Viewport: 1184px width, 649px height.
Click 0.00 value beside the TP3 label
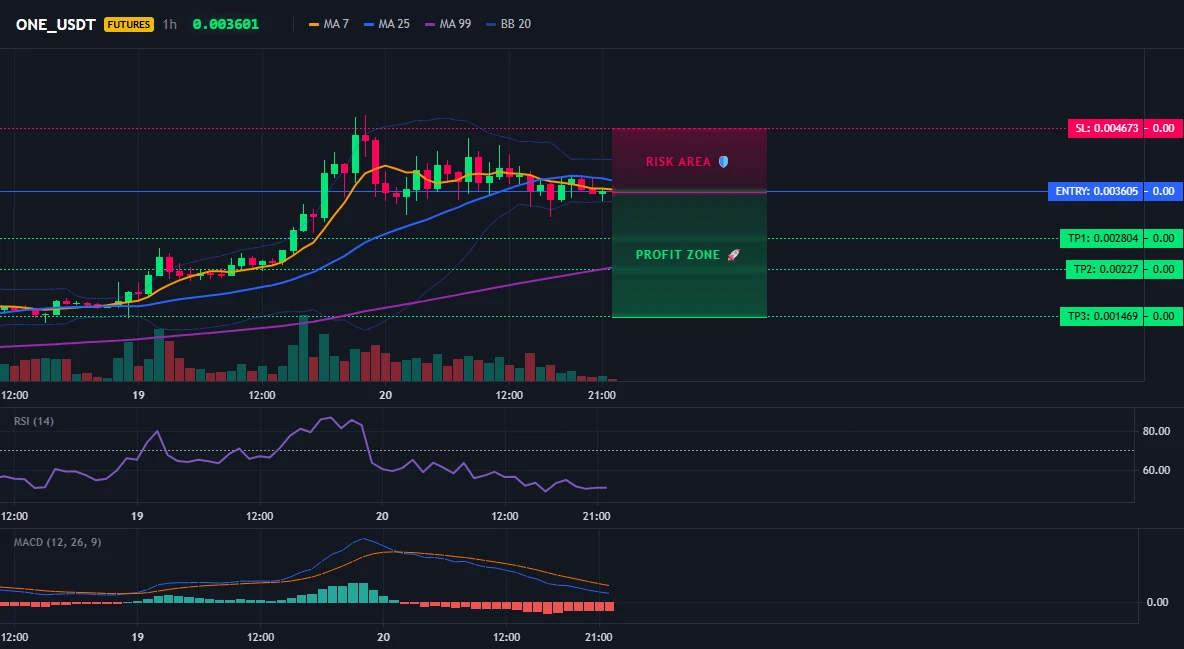(1164, 316)
